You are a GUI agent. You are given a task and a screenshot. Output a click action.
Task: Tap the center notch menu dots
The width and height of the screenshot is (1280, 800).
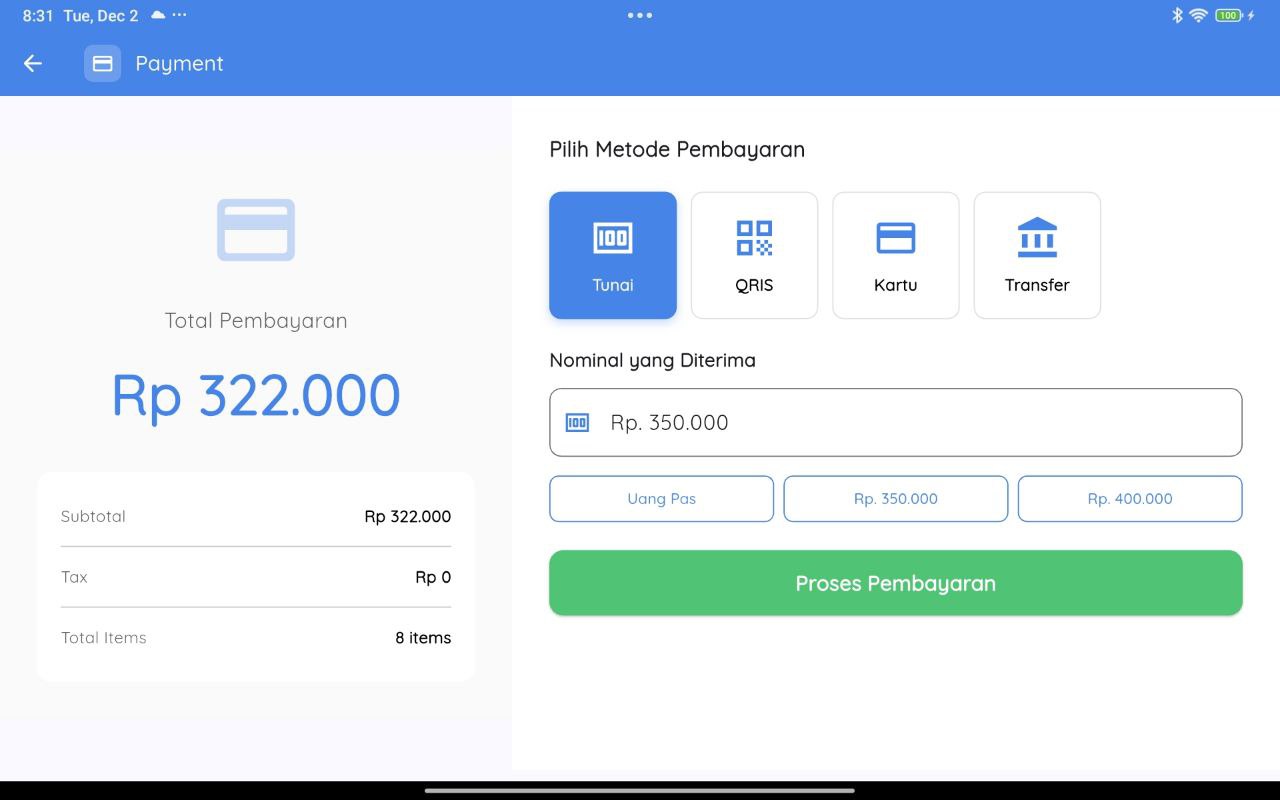639,15
